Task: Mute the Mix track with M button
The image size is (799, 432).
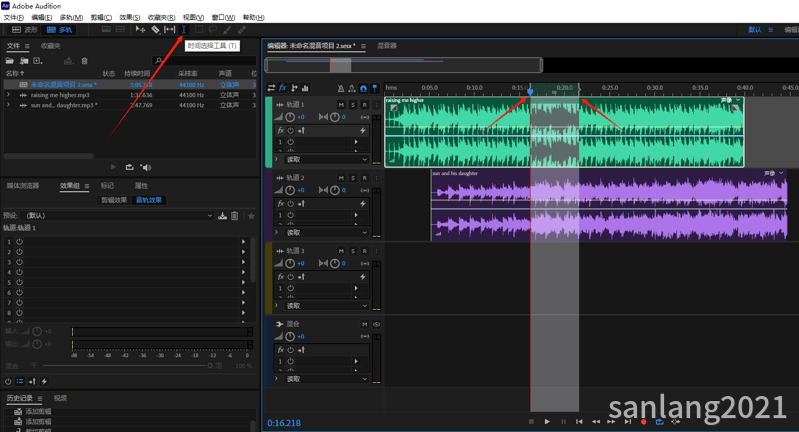Action: click(x=364, y=324)
